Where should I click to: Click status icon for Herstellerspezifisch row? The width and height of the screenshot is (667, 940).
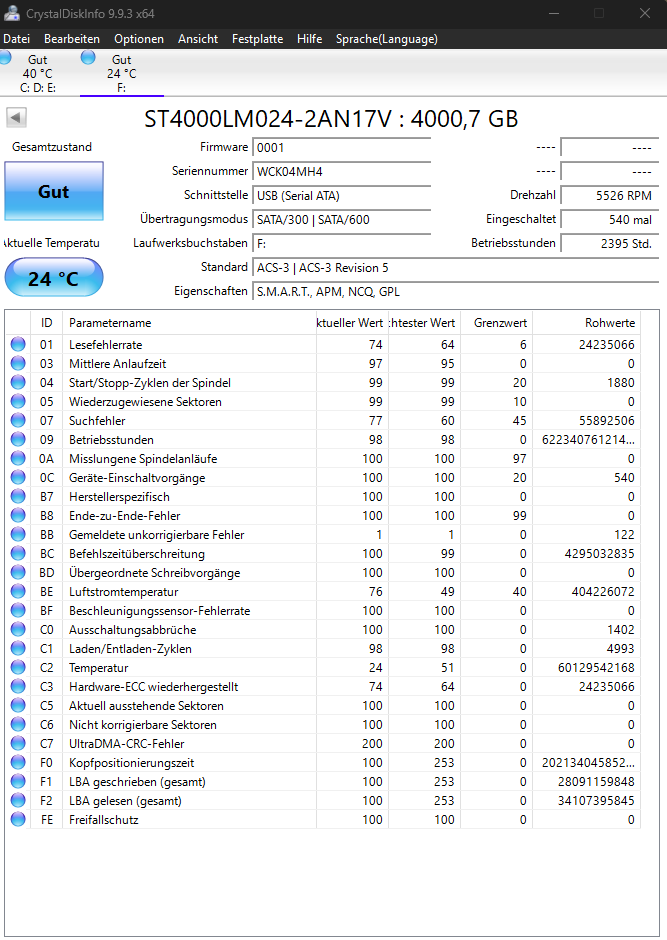point(18,496)
